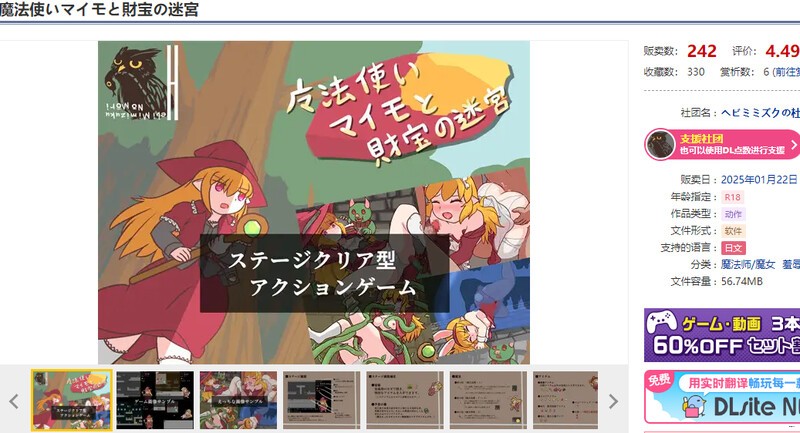
Task: Select the second thumbnail, game screen samples
Action: pos(154,400)
